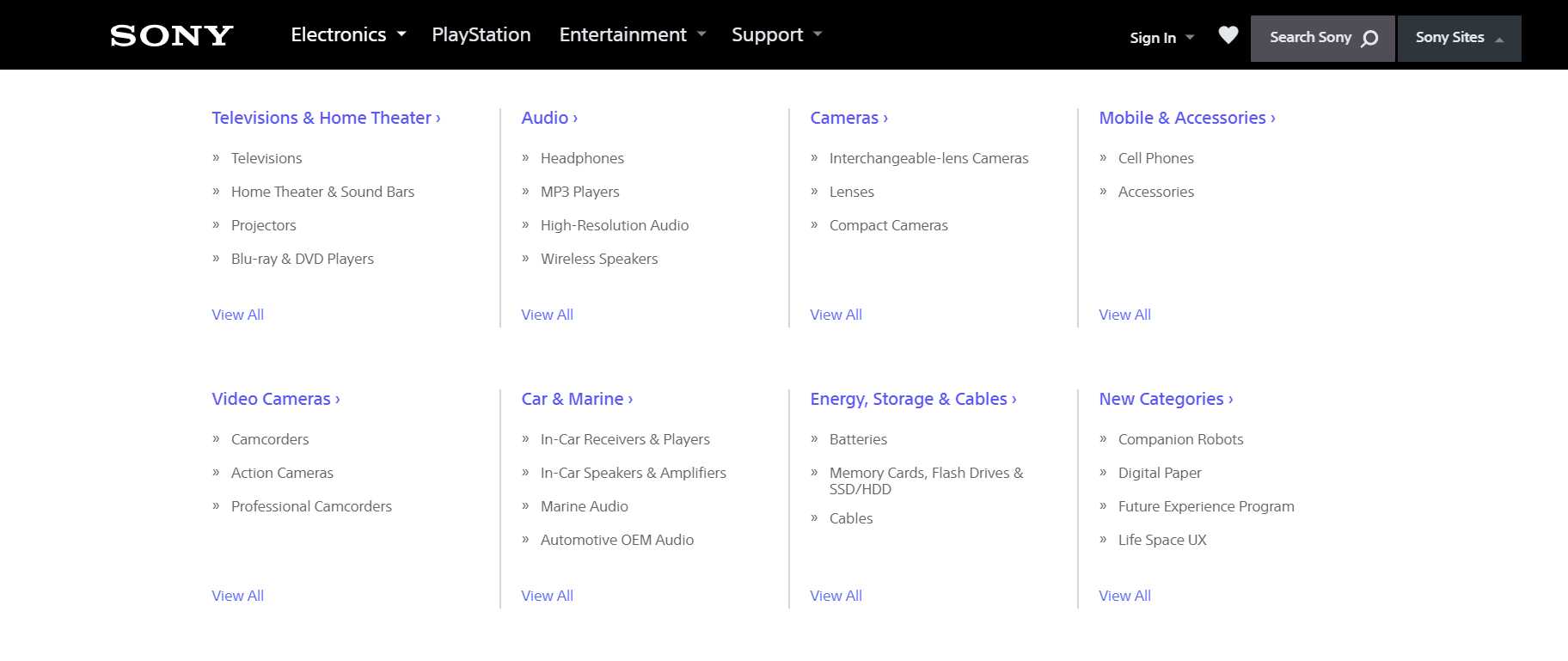Click View All under Cameras
Screen dimensions: 1568x661
(x=836, y=315)
